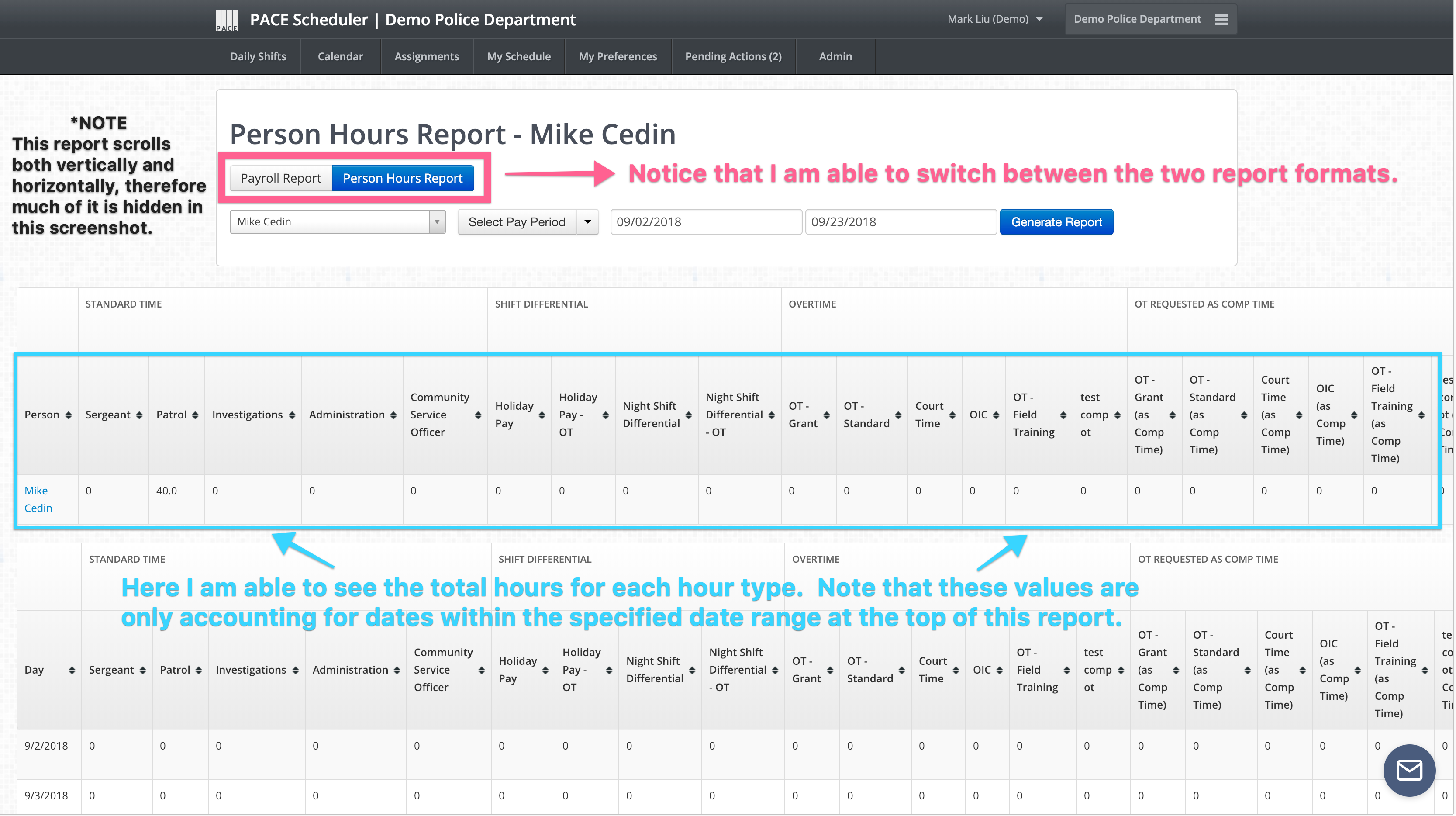Click OT - Grant (as Comp Time) sort icon in Day table
Screen dimensions: 1456x816
click(1176, 670)
